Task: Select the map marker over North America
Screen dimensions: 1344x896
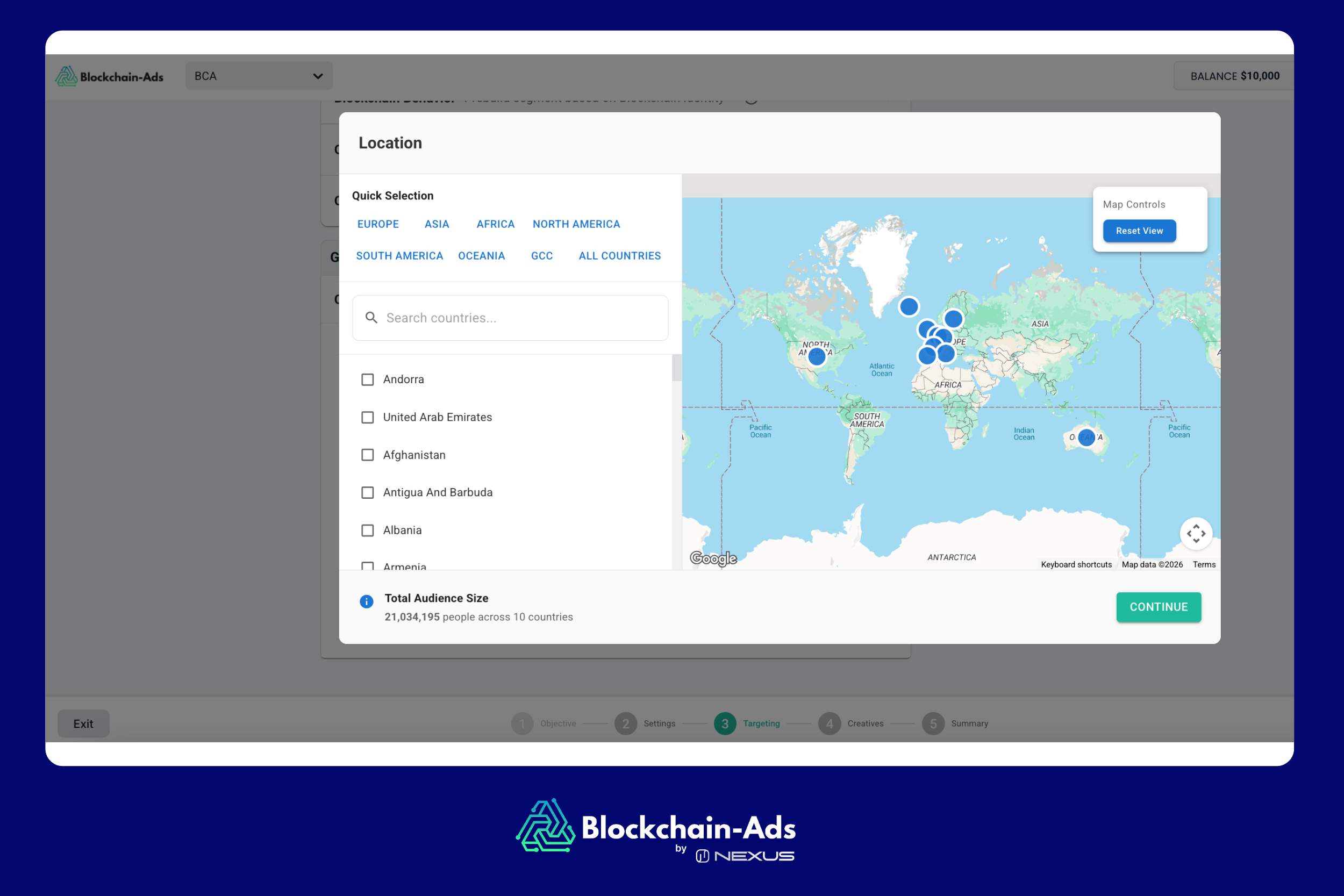Action: point(817,355)
